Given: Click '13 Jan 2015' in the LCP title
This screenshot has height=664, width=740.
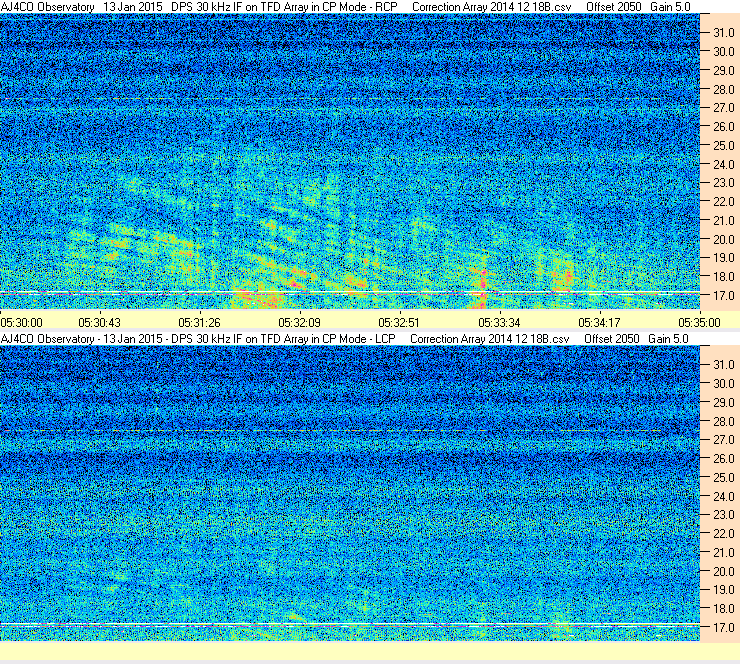Looking at the screenshot, I should (x=133, y=339).
